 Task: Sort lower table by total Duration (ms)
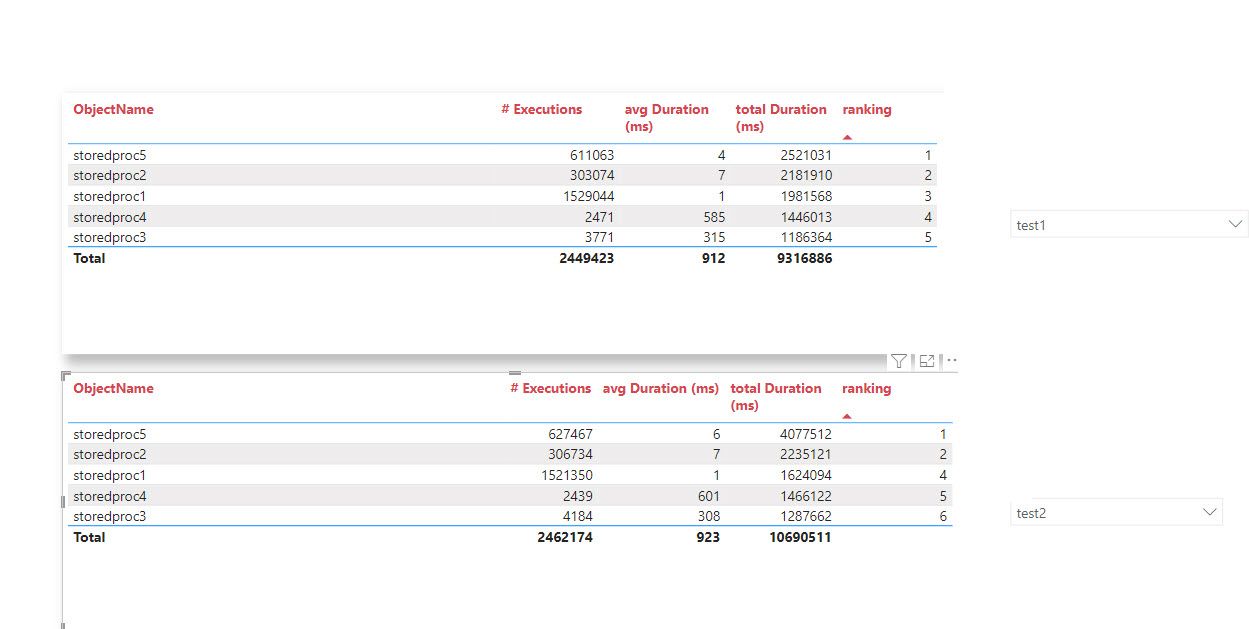point(776,397)
